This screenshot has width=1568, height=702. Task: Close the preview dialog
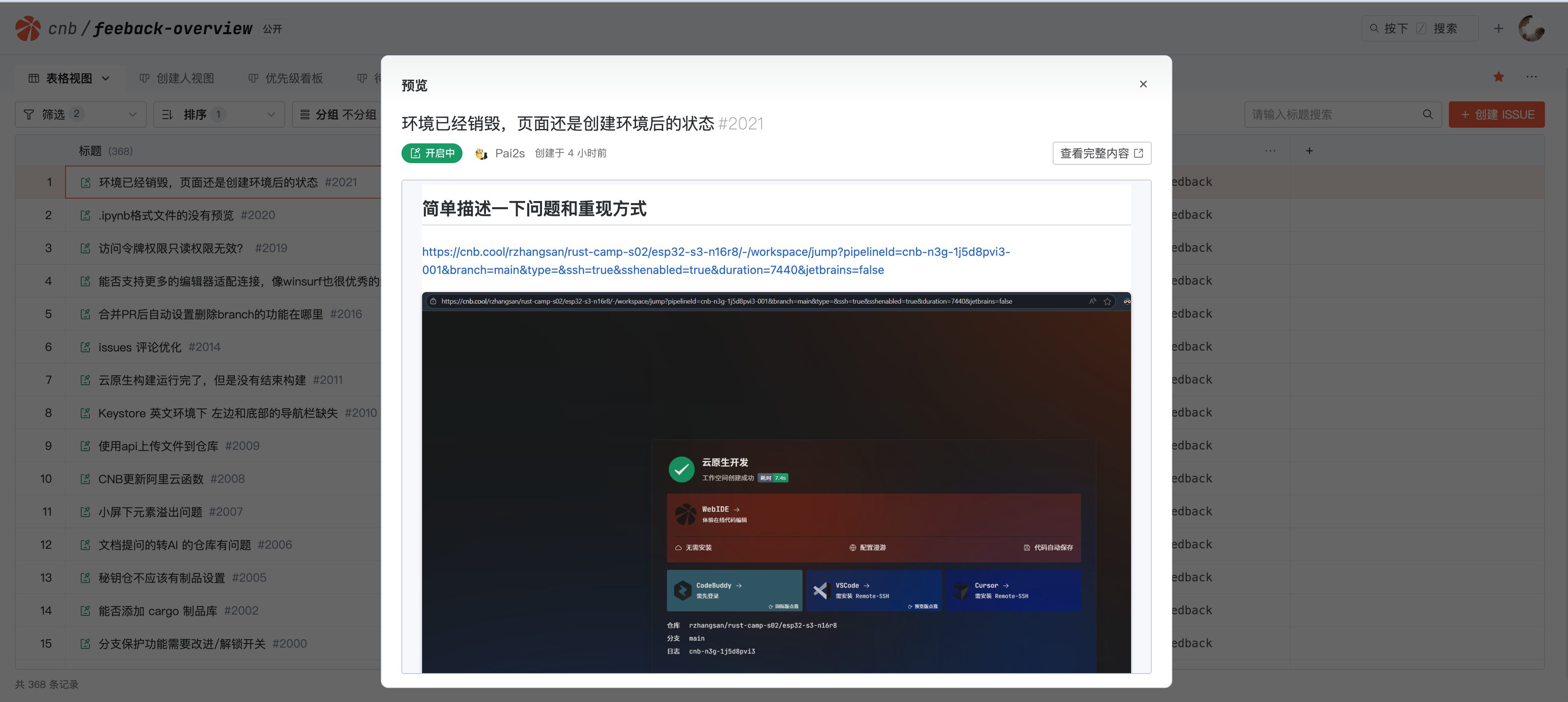tap(1143, 84)
